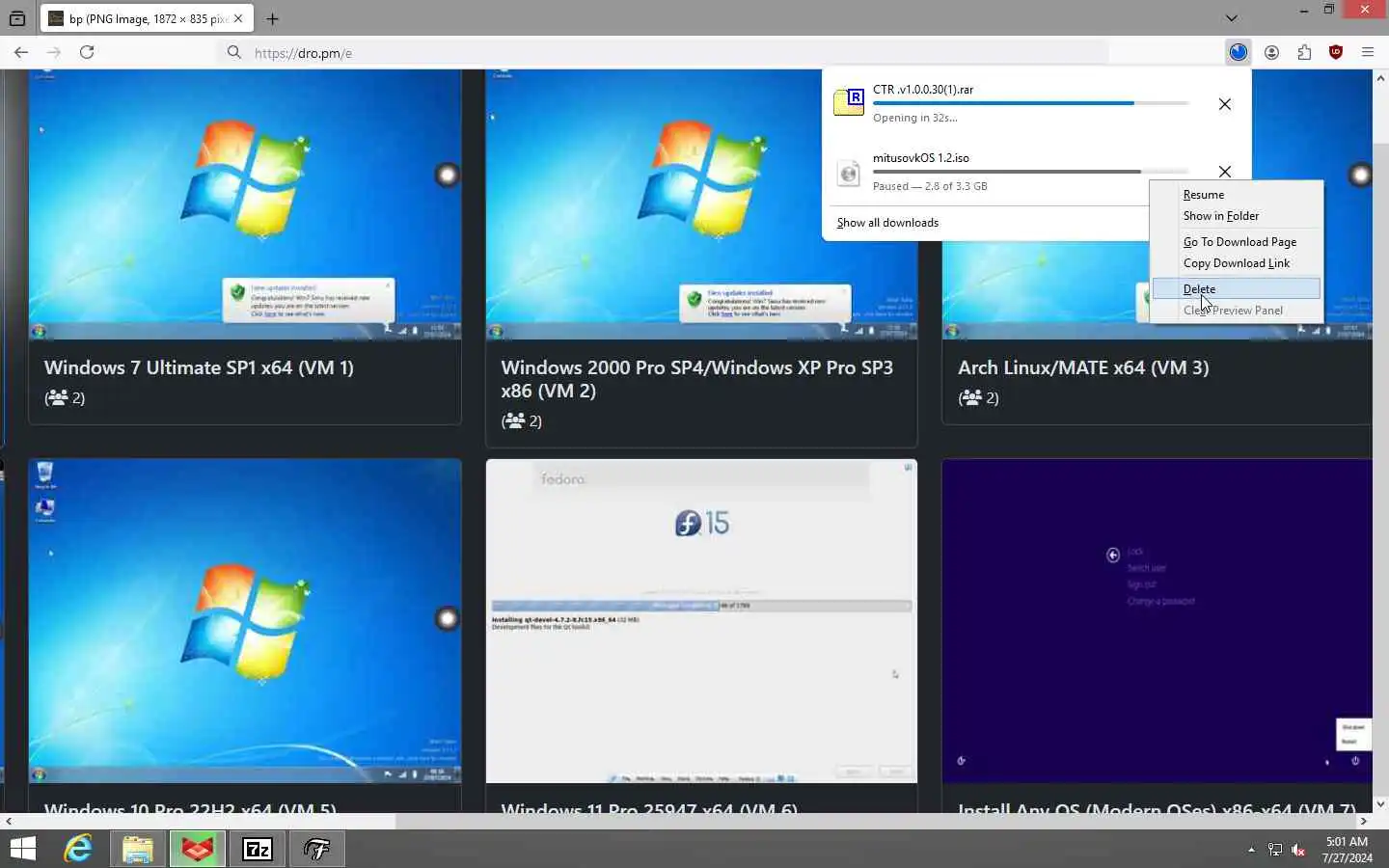Go back with the back arrow

pyautogui.click(x=21, y=52)
